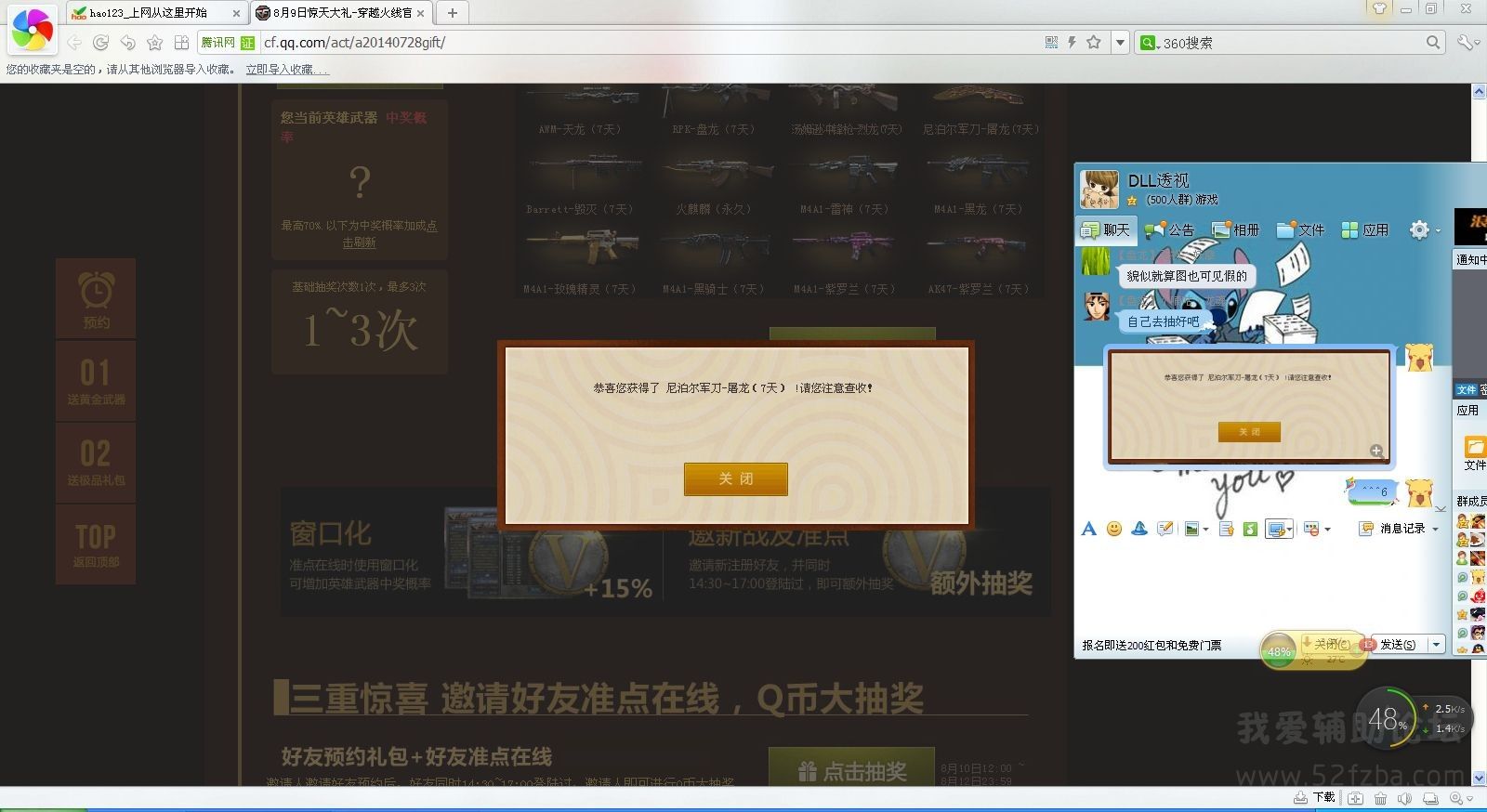Expand the send options dropdown arrow
Viewport: 1487px width, 812px height.
point(1437,644)
